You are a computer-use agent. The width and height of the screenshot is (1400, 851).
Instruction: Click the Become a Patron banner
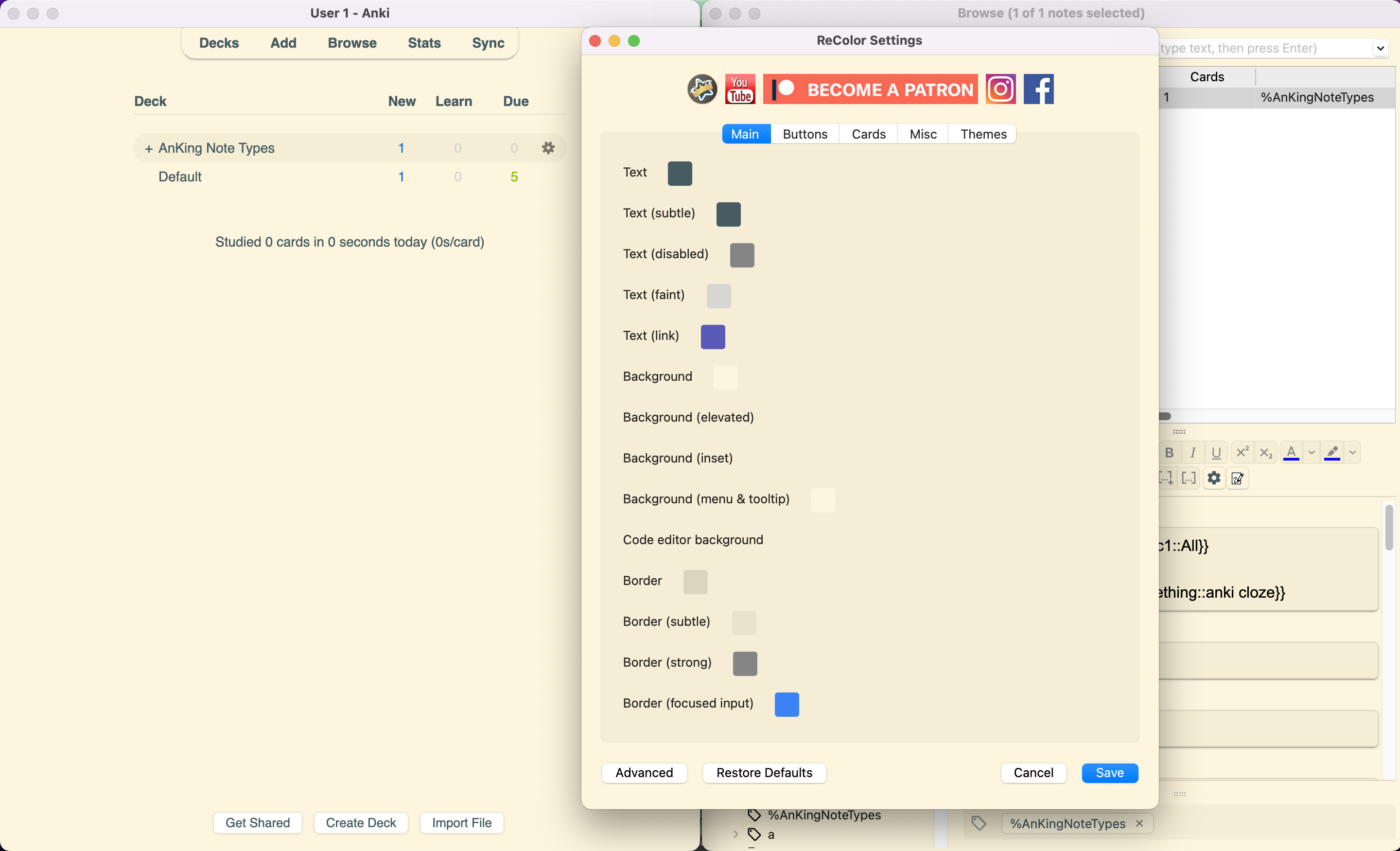870,89
